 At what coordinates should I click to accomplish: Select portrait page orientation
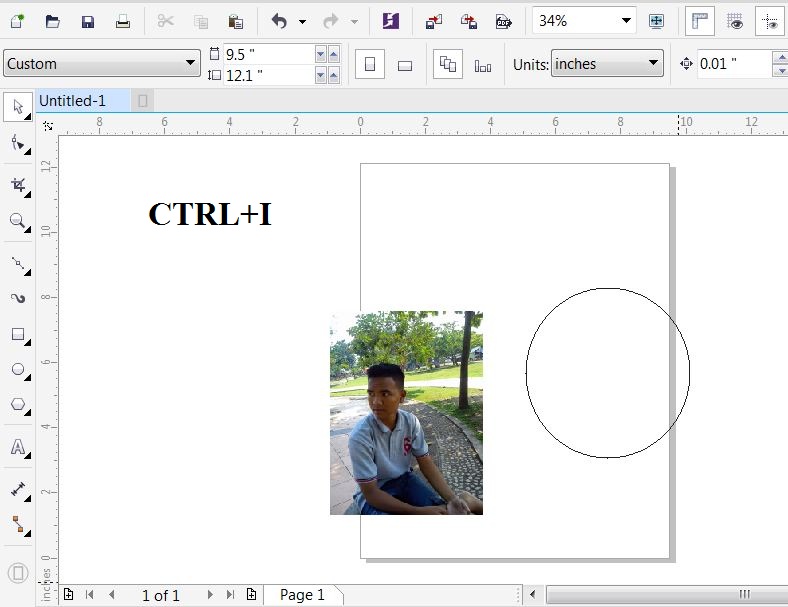coord(370,64)
